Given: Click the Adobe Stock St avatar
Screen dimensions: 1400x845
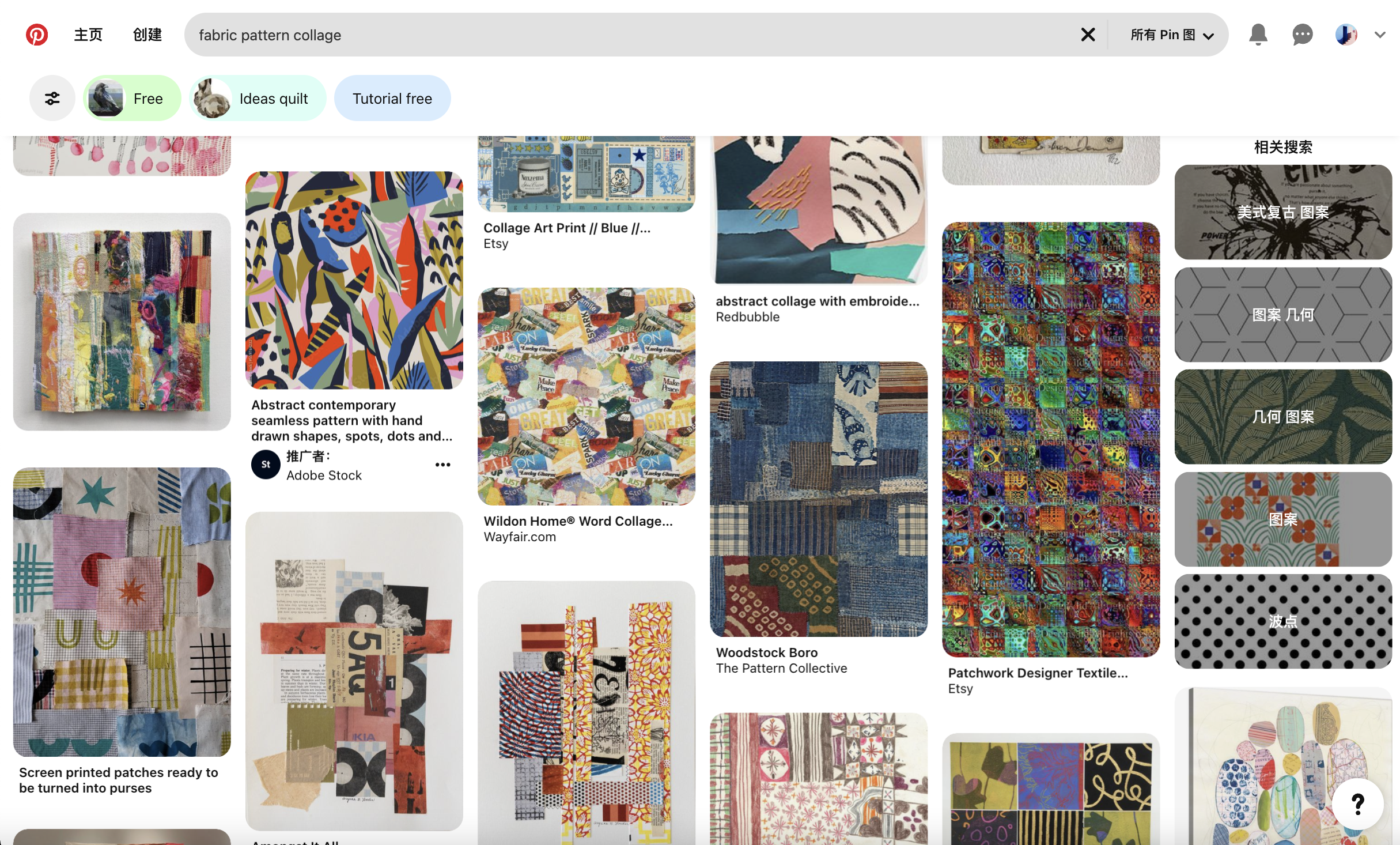Looking at the screenshot, I should pyautogui.click(x=266, y=465).
